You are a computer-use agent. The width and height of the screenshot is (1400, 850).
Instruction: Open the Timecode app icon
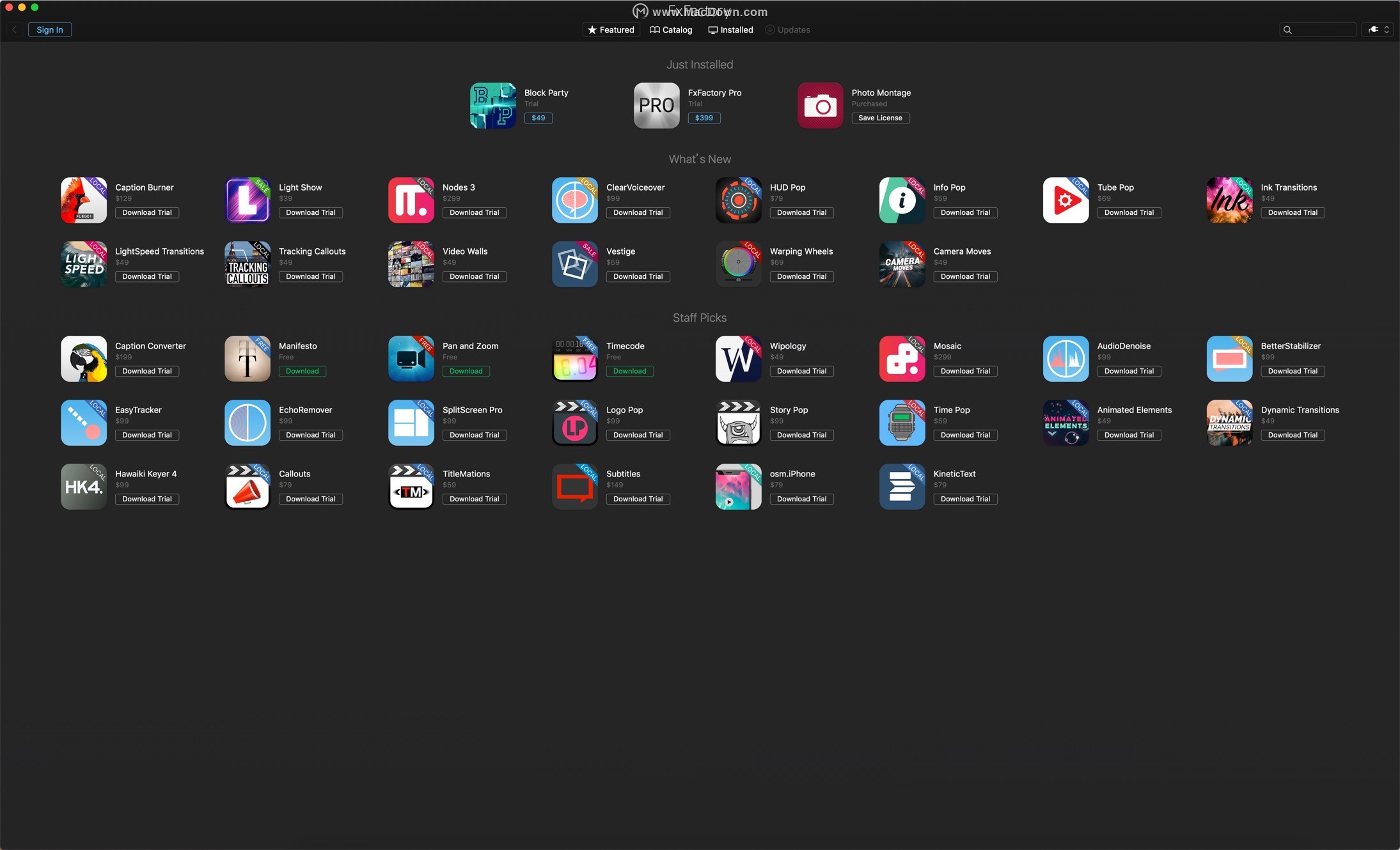574,359
